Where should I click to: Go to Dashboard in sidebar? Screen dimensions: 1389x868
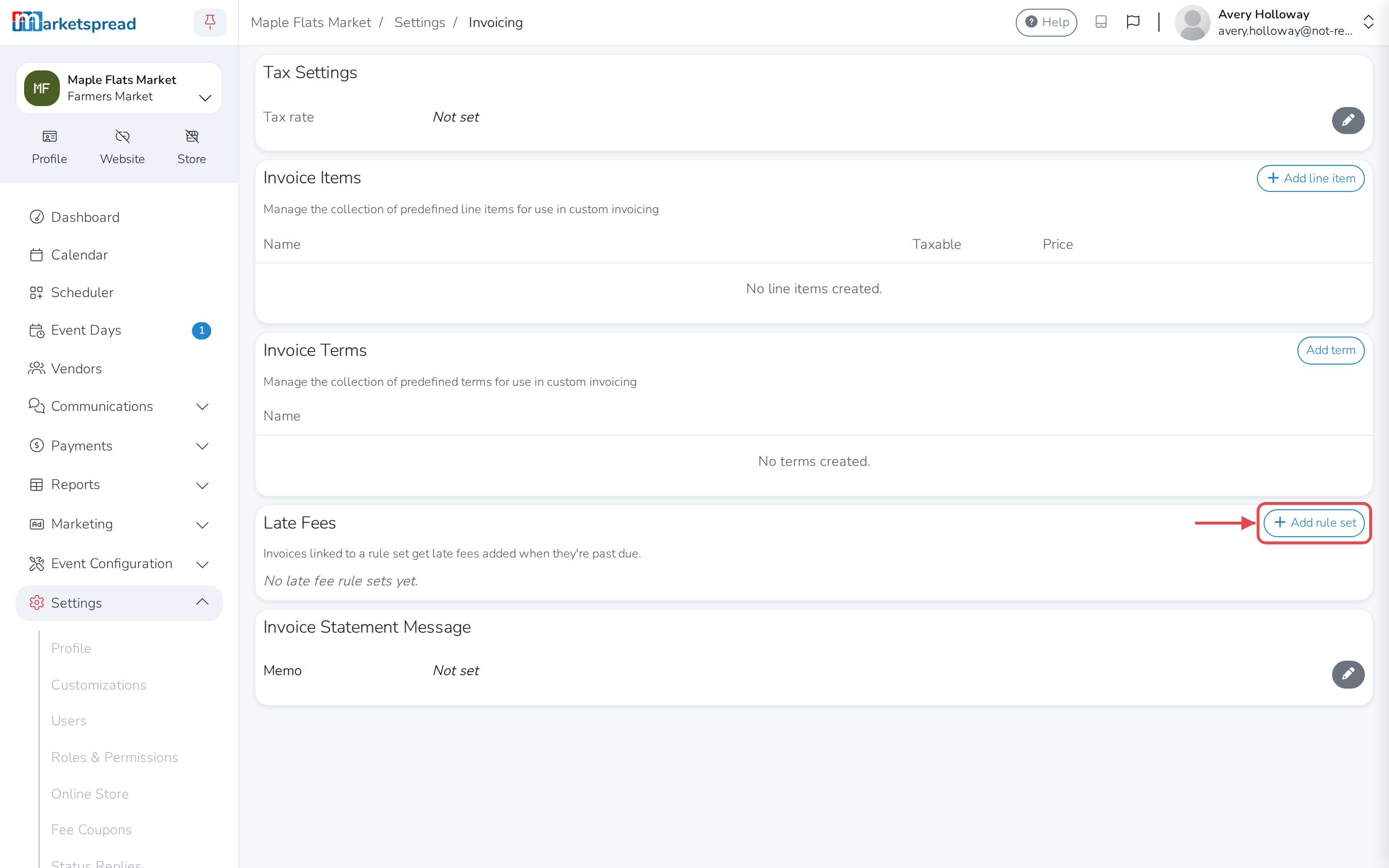[119, 217]
